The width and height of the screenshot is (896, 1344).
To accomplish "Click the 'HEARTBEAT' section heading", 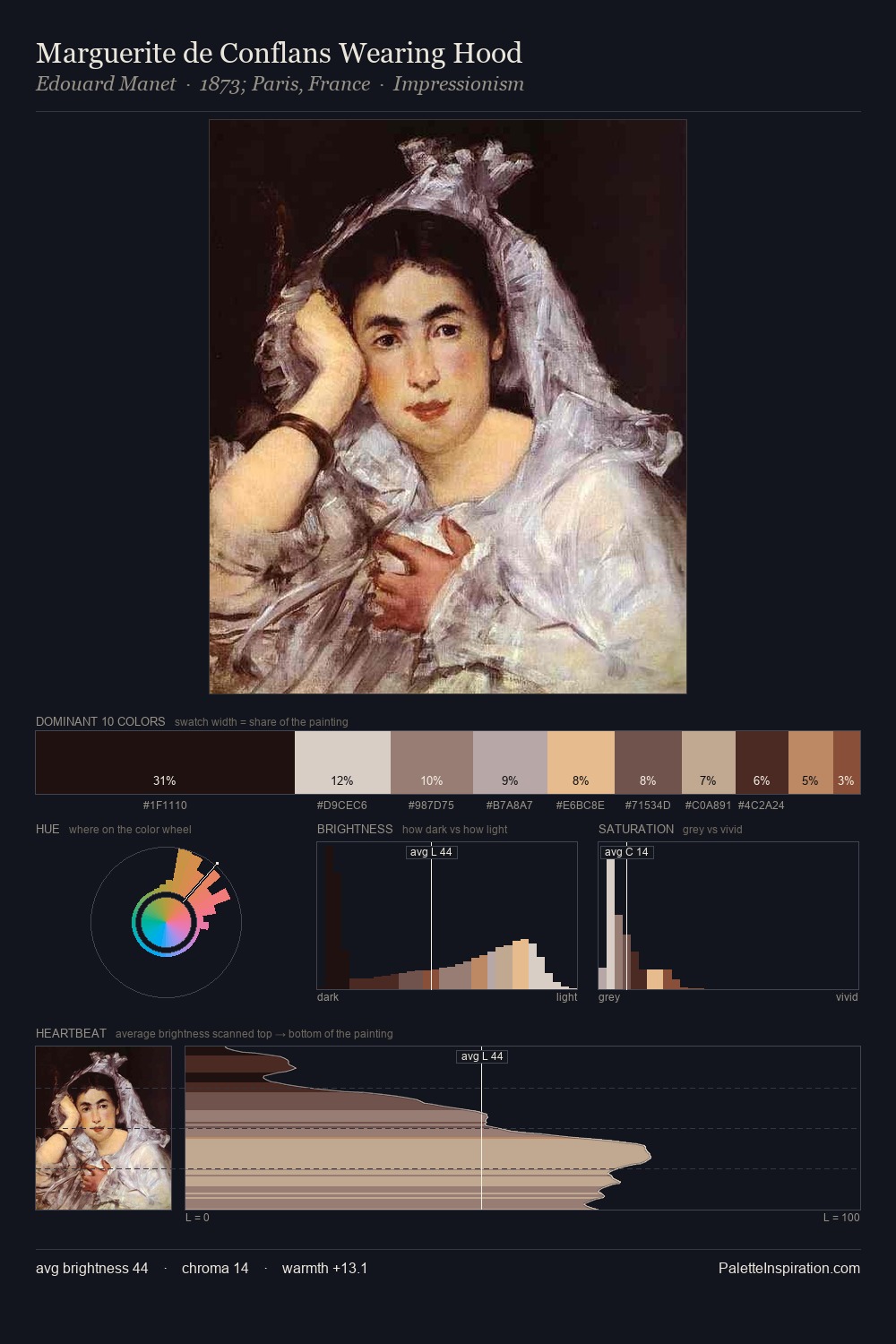I will [x=71, y=1033].
